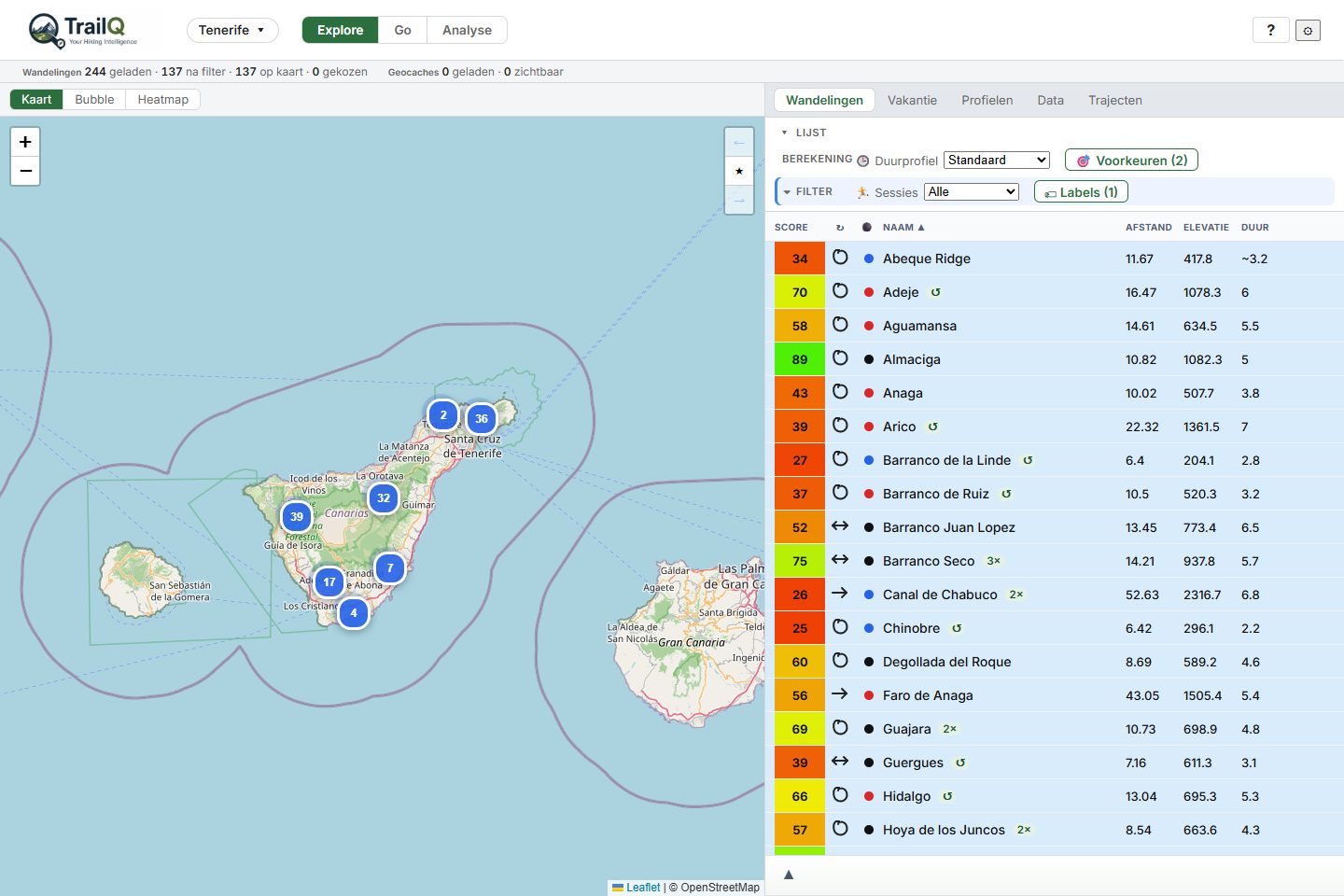
Task: Open Labels (1) filter
Action: (x=1081, y=192)
